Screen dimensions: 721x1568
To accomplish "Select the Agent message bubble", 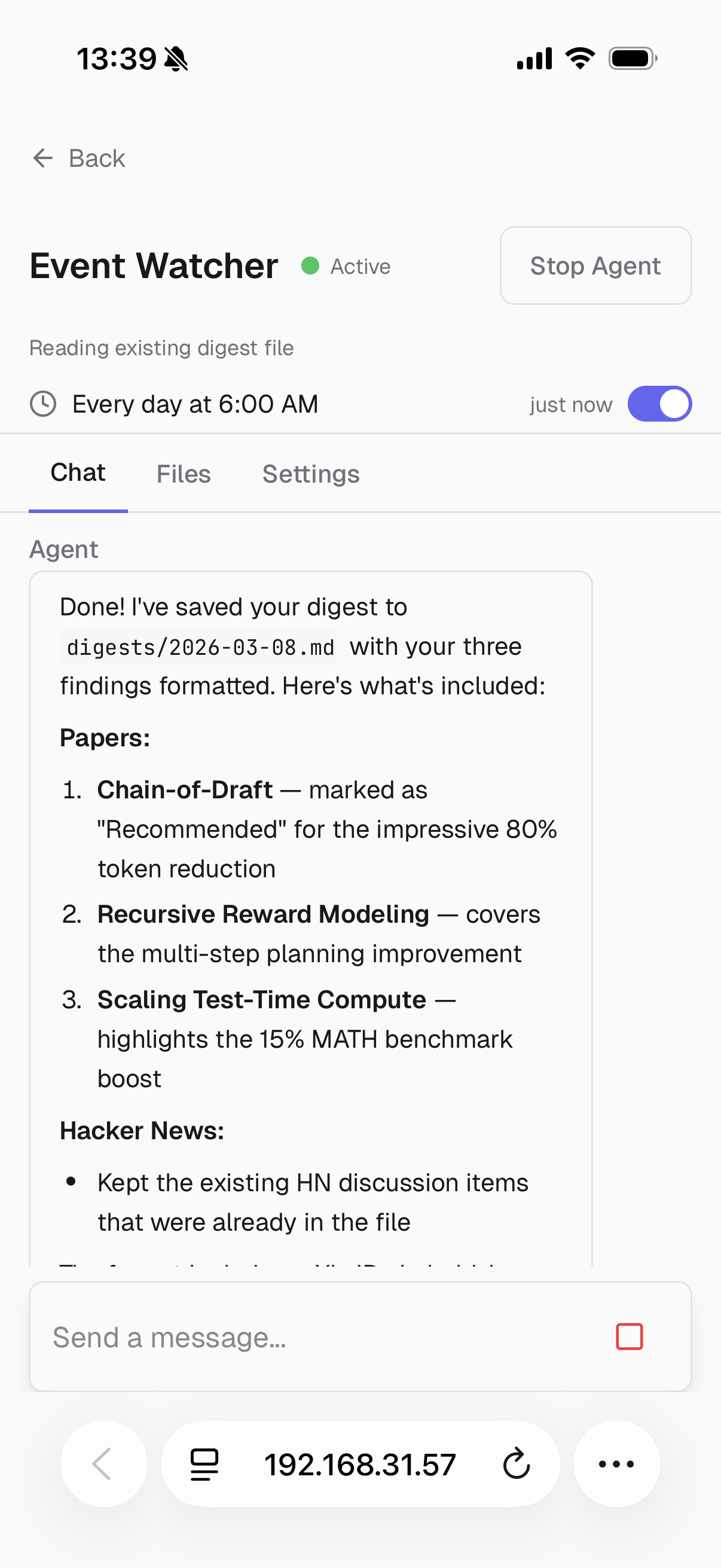I will [x=311, y=913].
